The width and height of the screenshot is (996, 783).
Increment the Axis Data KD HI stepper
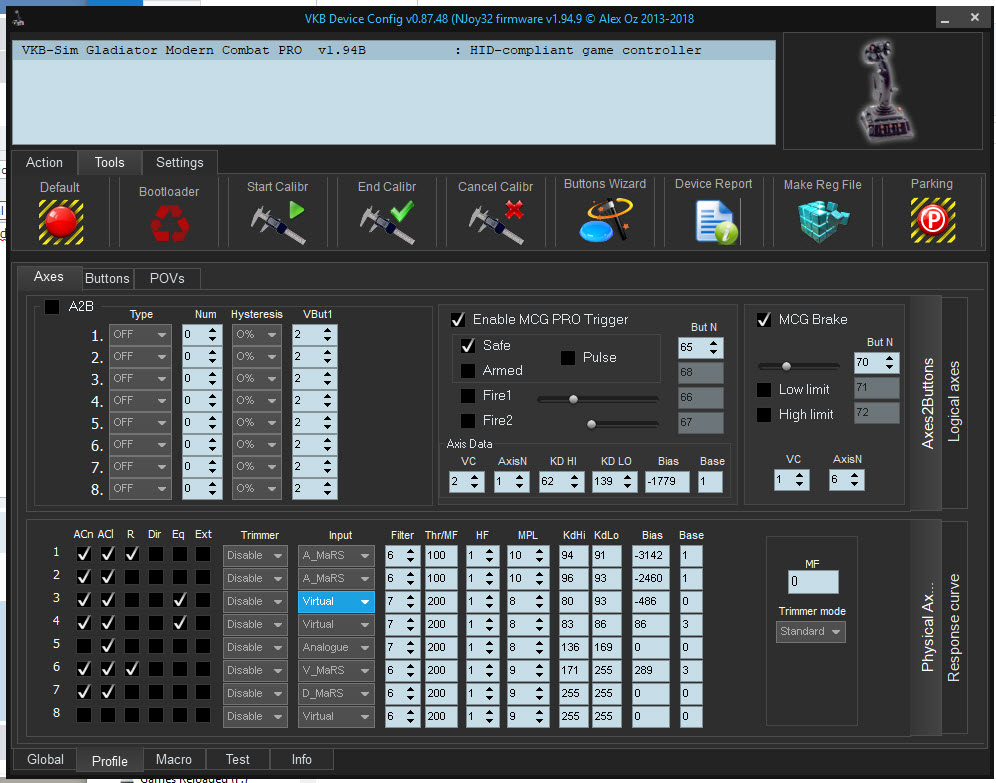tap(574, 477)
